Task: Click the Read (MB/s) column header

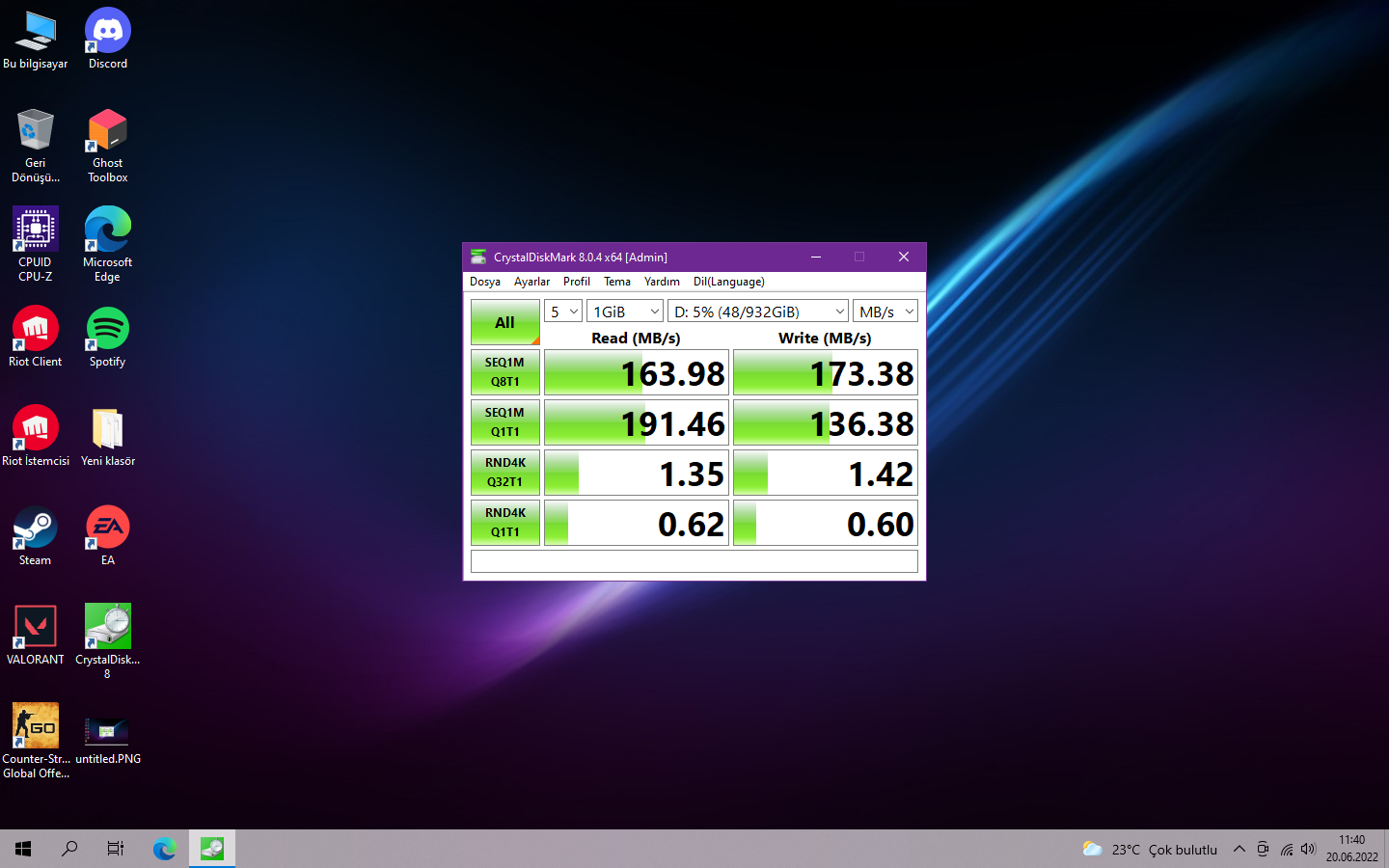Action: pos(636,338)
